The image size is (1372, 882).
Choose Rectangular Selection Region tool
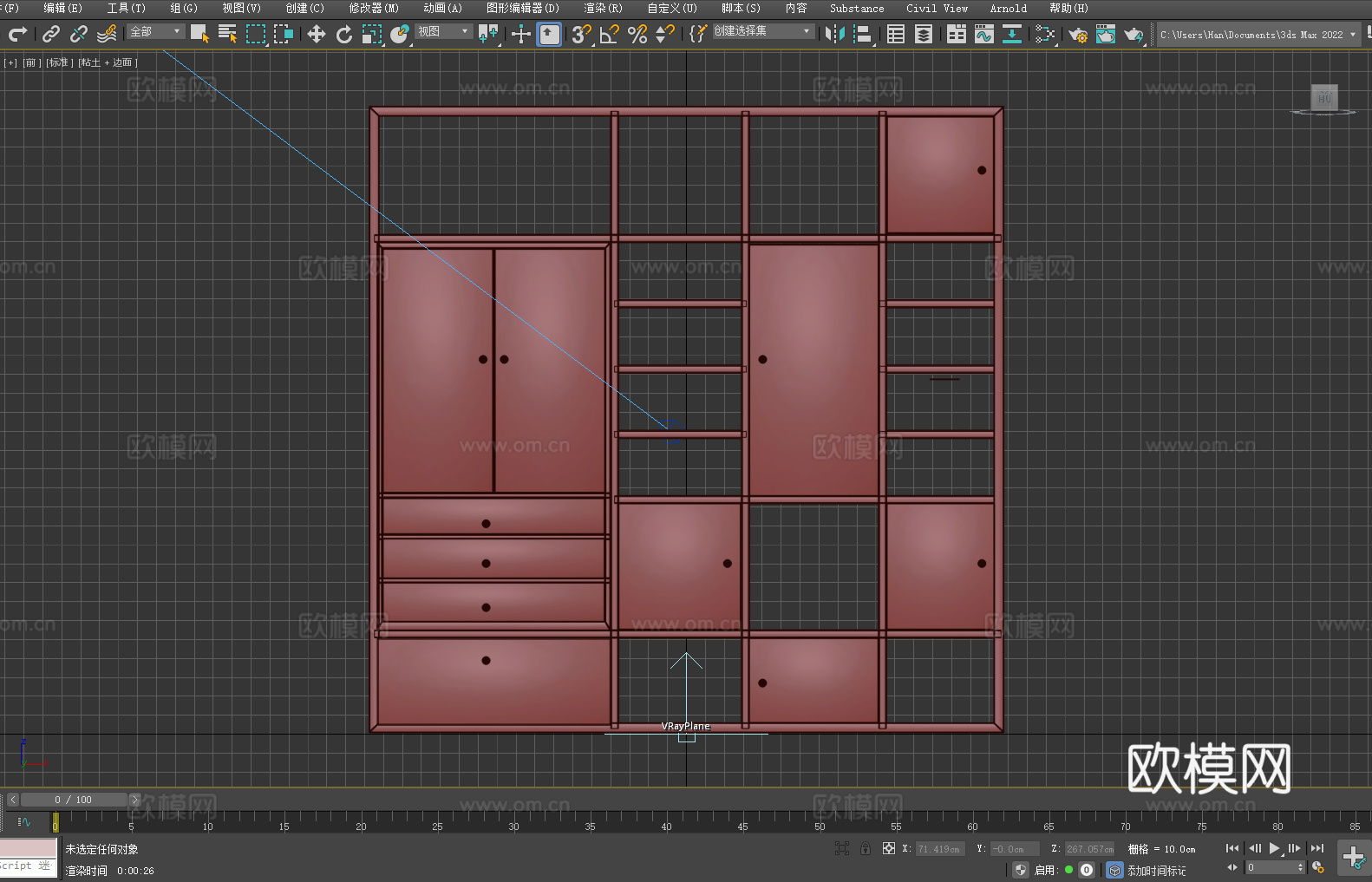[x=256, y=34]
